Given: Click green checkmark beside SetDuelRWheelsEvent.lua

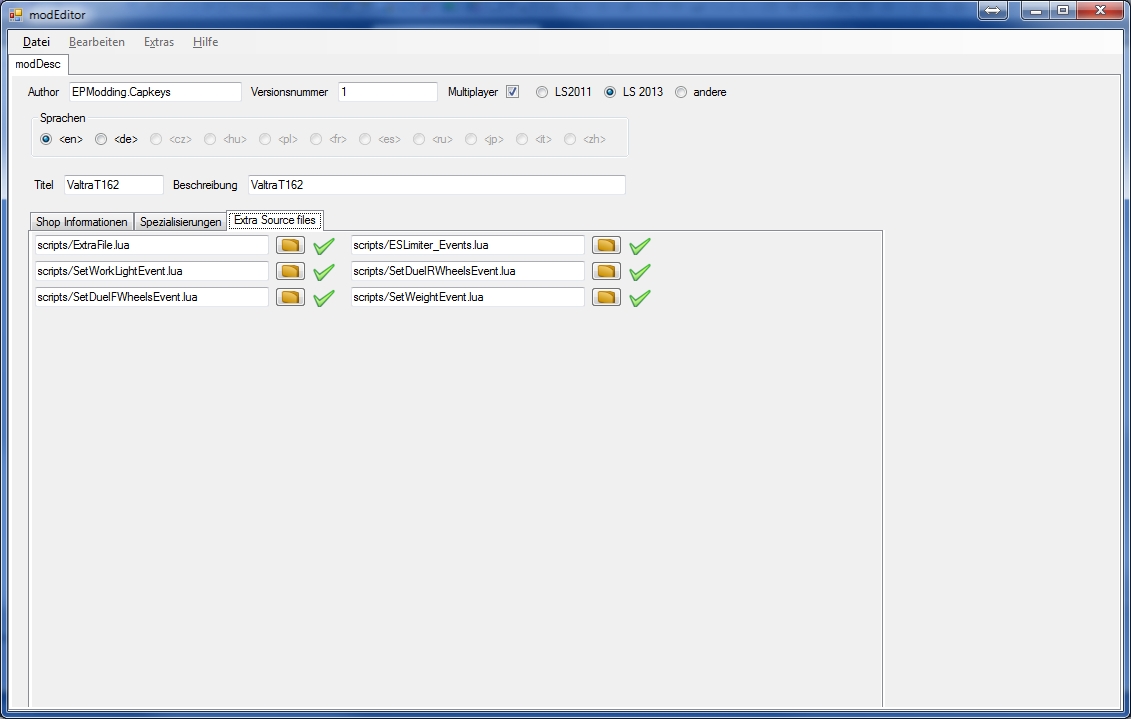Looking at the screenshot, I should point(640,272).
